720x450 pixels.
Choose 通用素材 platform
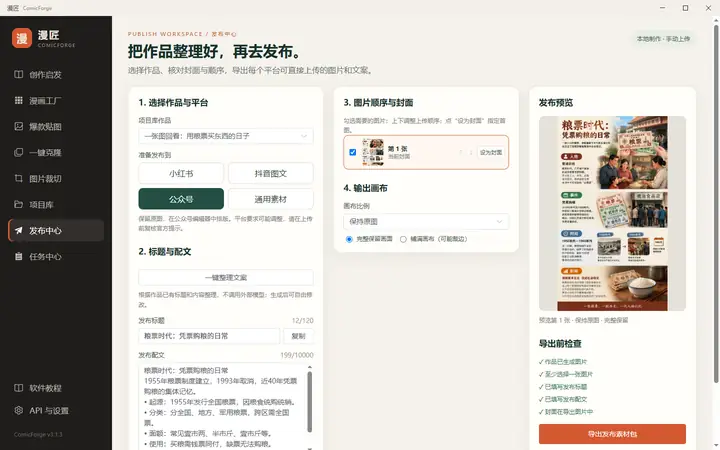[270, 199]
